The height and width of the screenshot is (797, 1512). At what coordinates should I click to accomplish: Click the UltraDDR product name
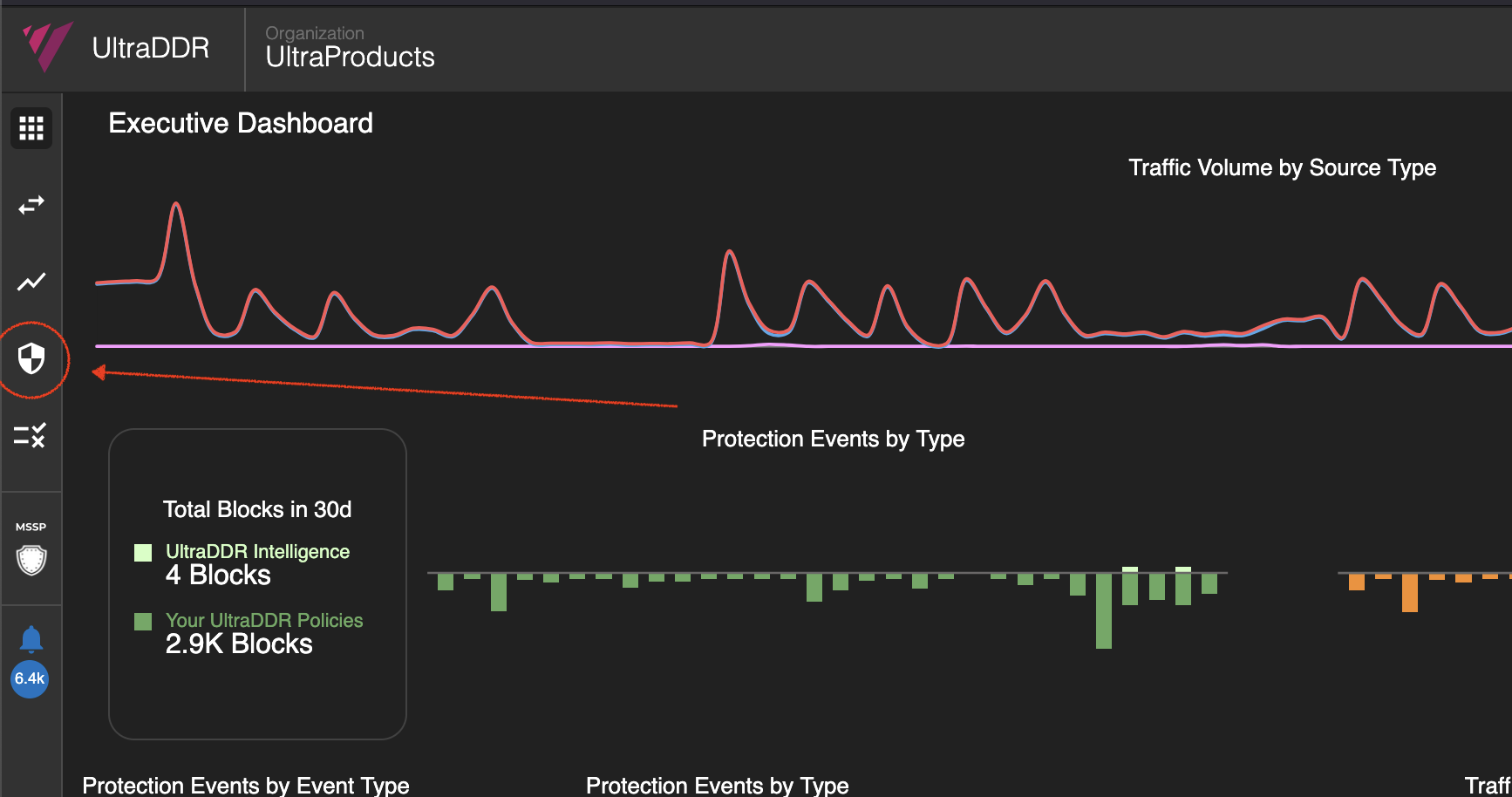[151, 48]
